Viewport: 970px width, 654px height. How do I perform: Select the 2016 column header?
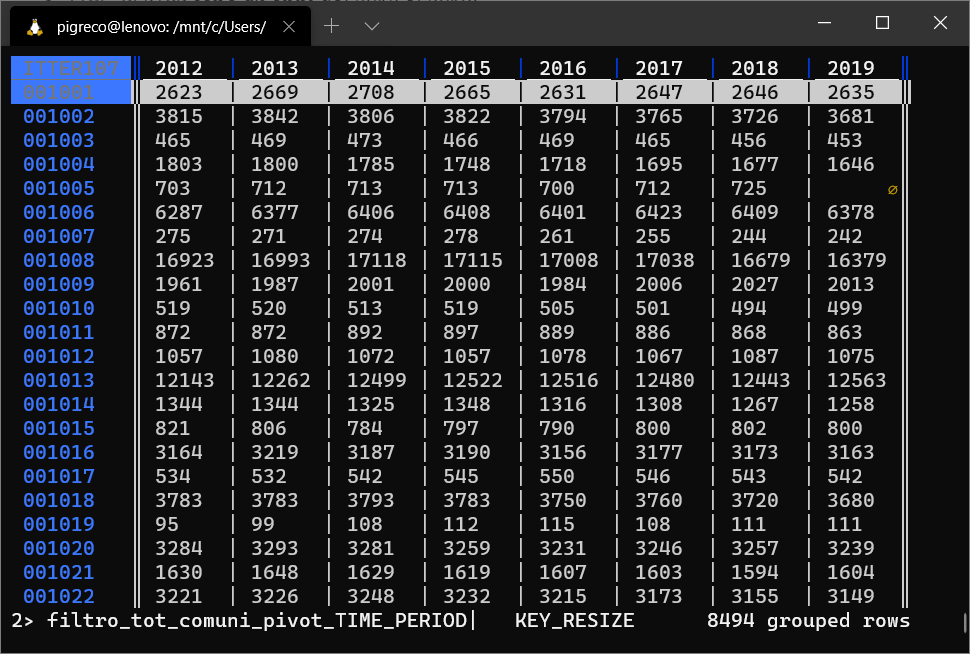pyautogui.click(x=563, y=68)
